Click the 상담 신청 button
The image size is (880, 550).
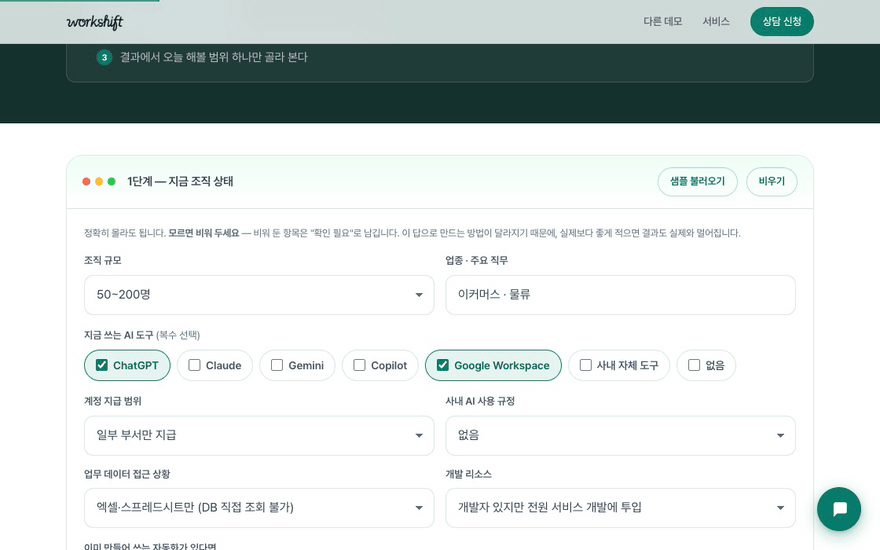782,22
